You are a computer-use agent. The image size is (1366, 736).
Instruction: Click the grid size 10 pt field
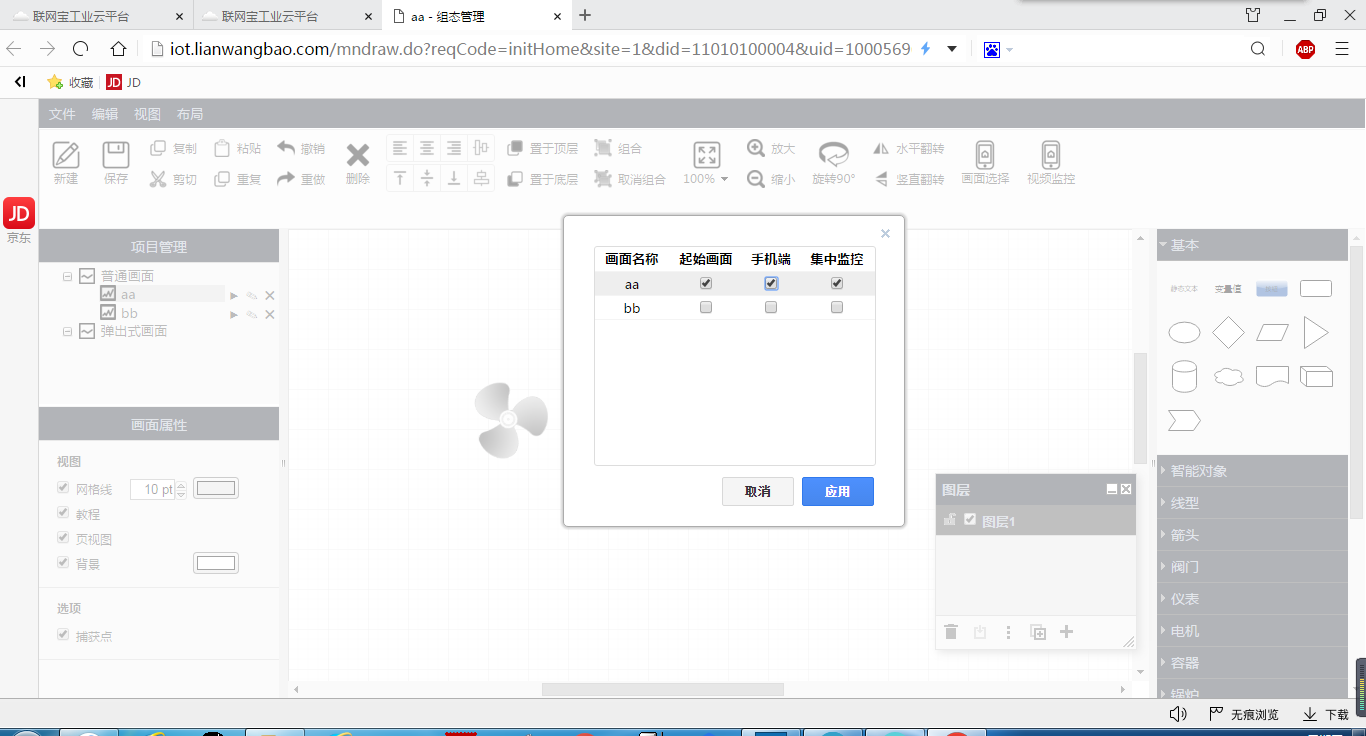(153, 489)
